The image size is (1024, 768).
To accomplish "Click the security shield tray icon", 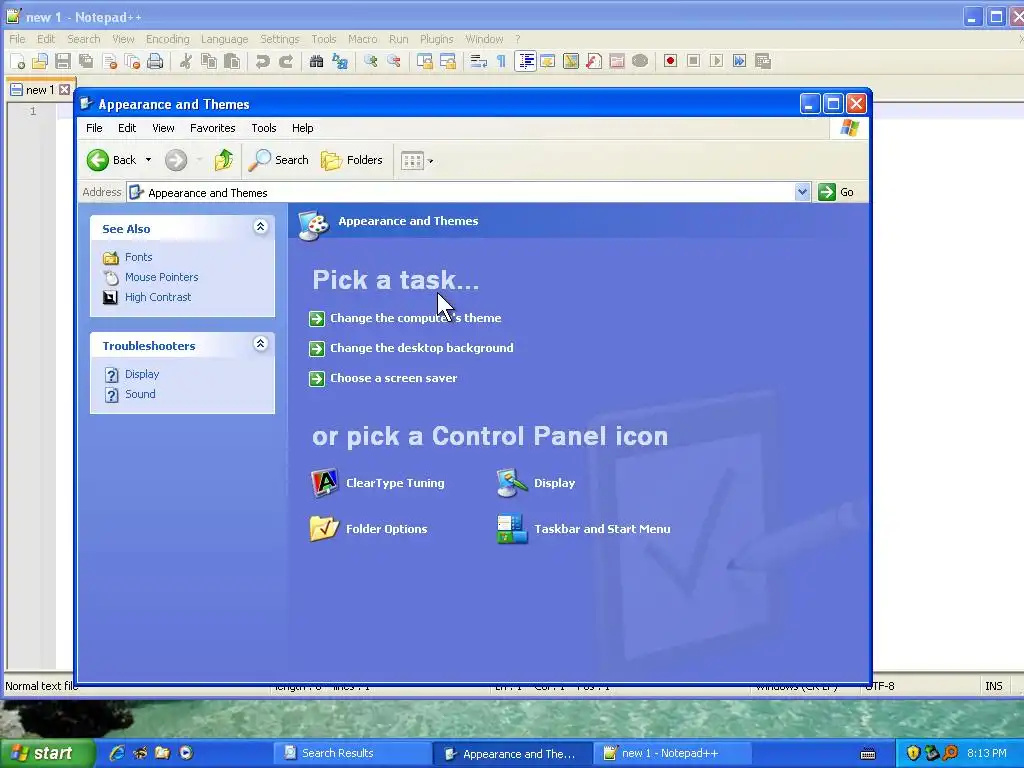I will coord(913,753).
